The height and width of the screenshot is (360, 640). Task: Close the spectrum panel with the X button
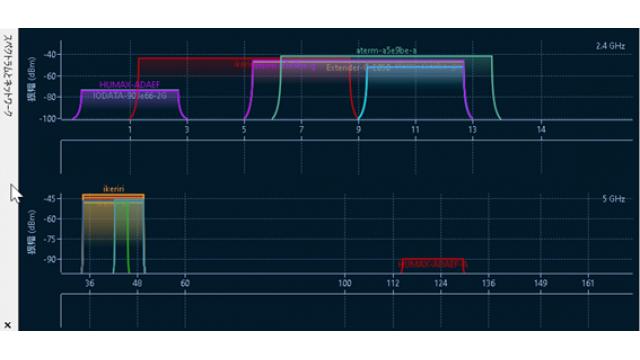[x=7, y=325]
